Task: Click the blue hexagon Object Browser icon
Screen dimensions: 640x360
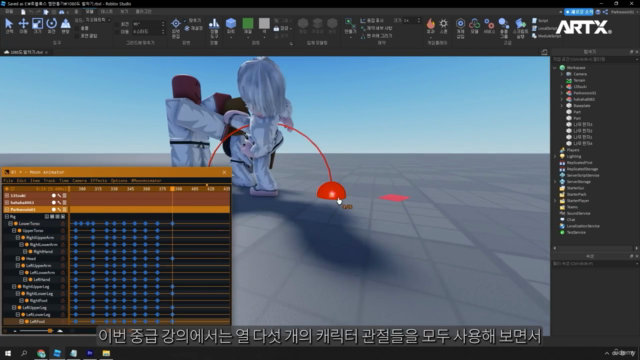Action: point(460,24)
